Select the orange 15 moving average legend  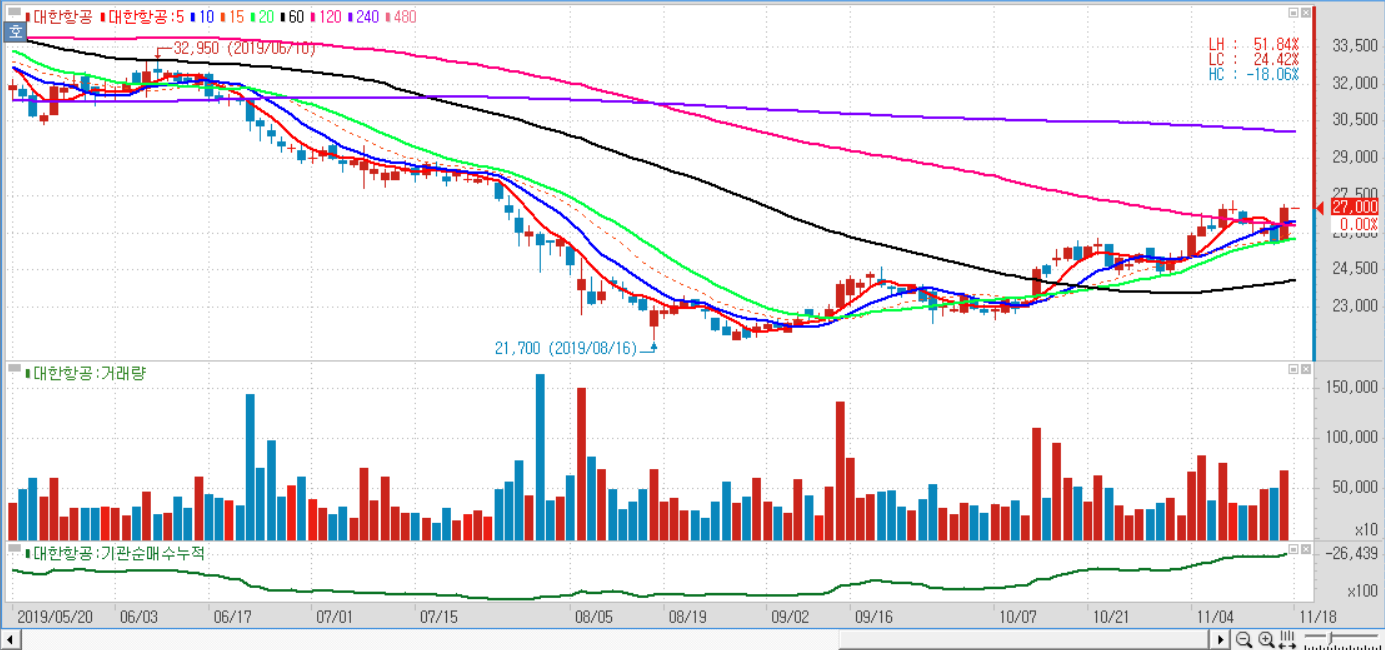[x=232, y=17]
